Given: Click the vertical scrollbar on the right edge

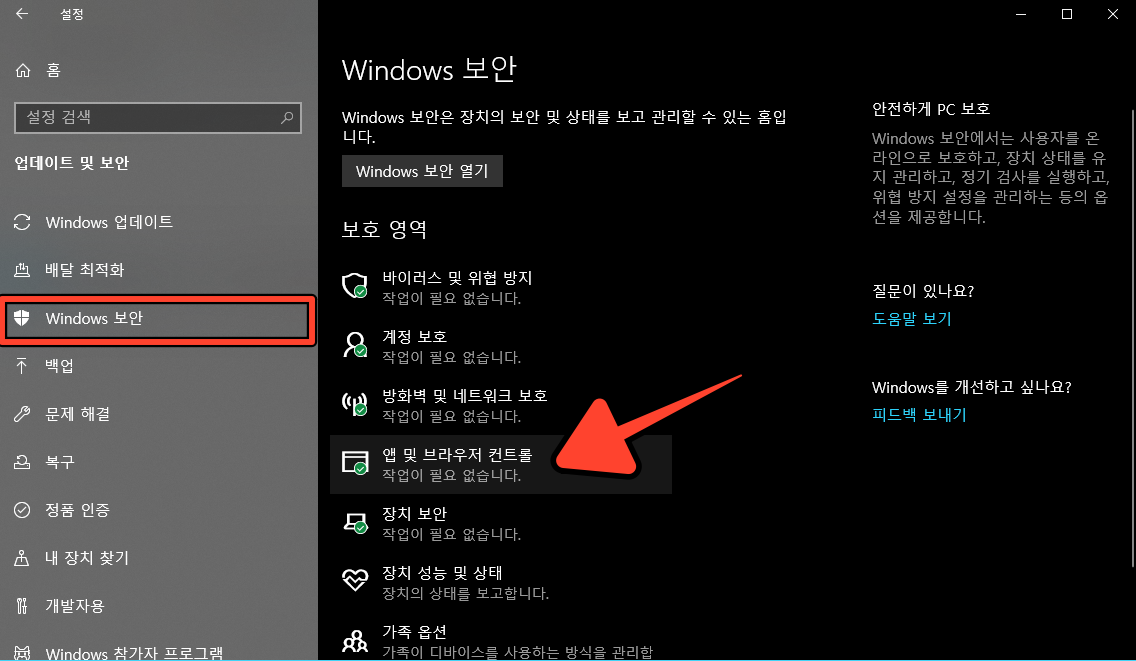Looking at the screenshot, I should pos(1132,337).
